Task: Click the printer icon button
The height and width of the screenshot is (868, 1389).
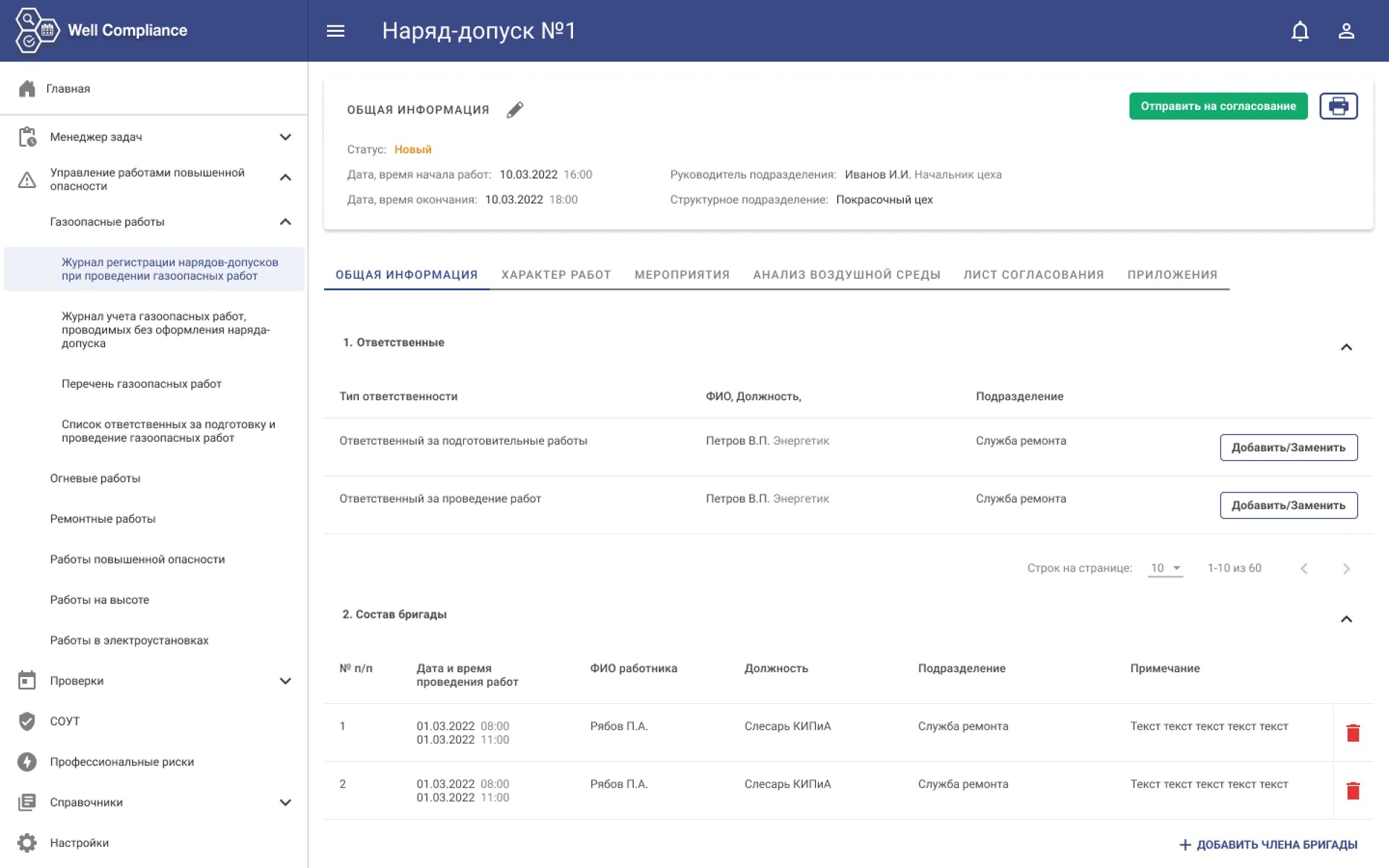Action: point(1338,106)
